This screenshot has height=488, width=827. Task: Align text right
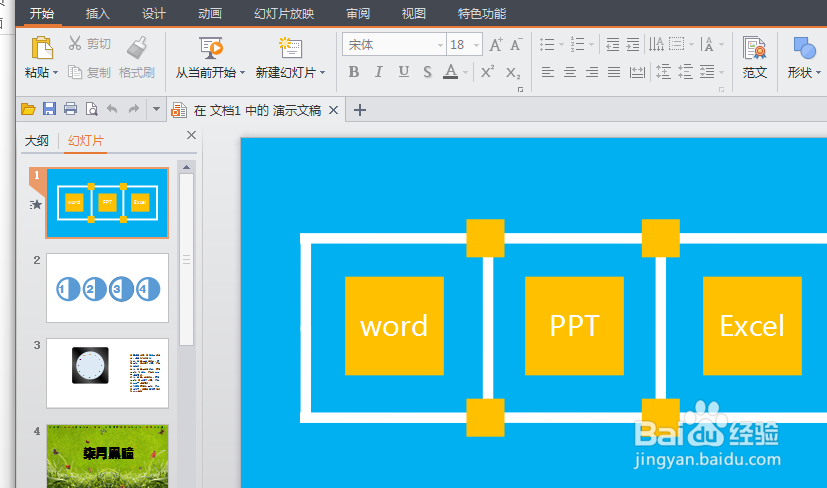(x=592, y=72)
